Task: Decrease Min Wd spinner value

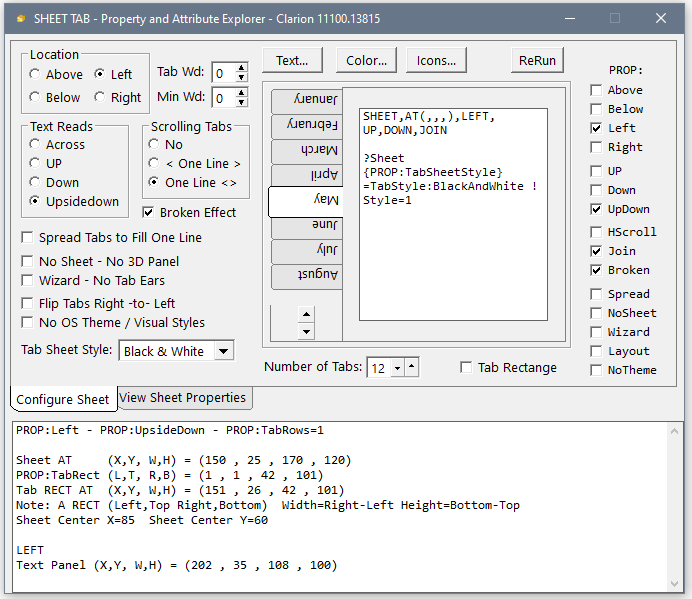Action: point(241,102)
